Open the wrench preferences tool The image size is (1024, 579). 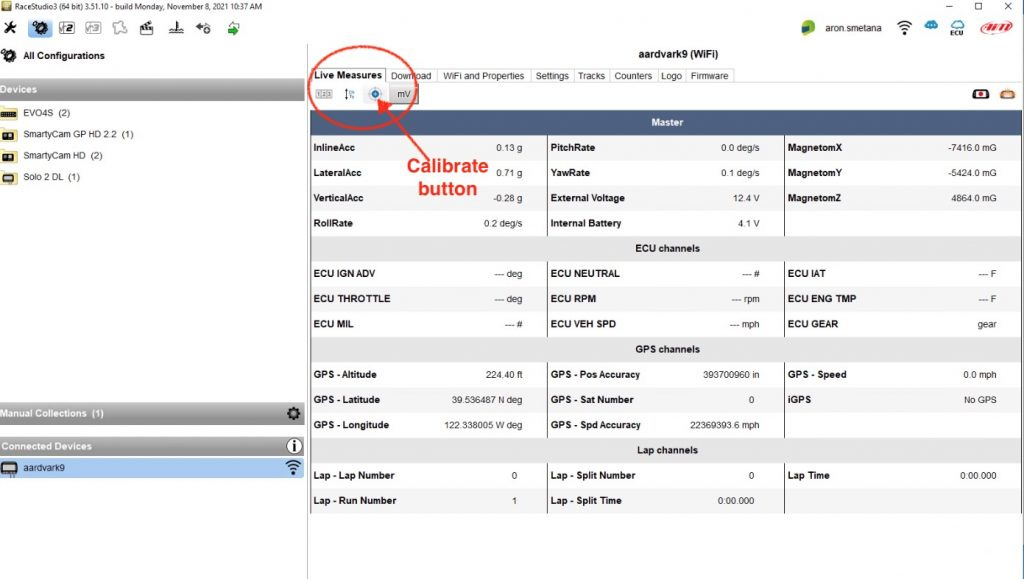10,28
